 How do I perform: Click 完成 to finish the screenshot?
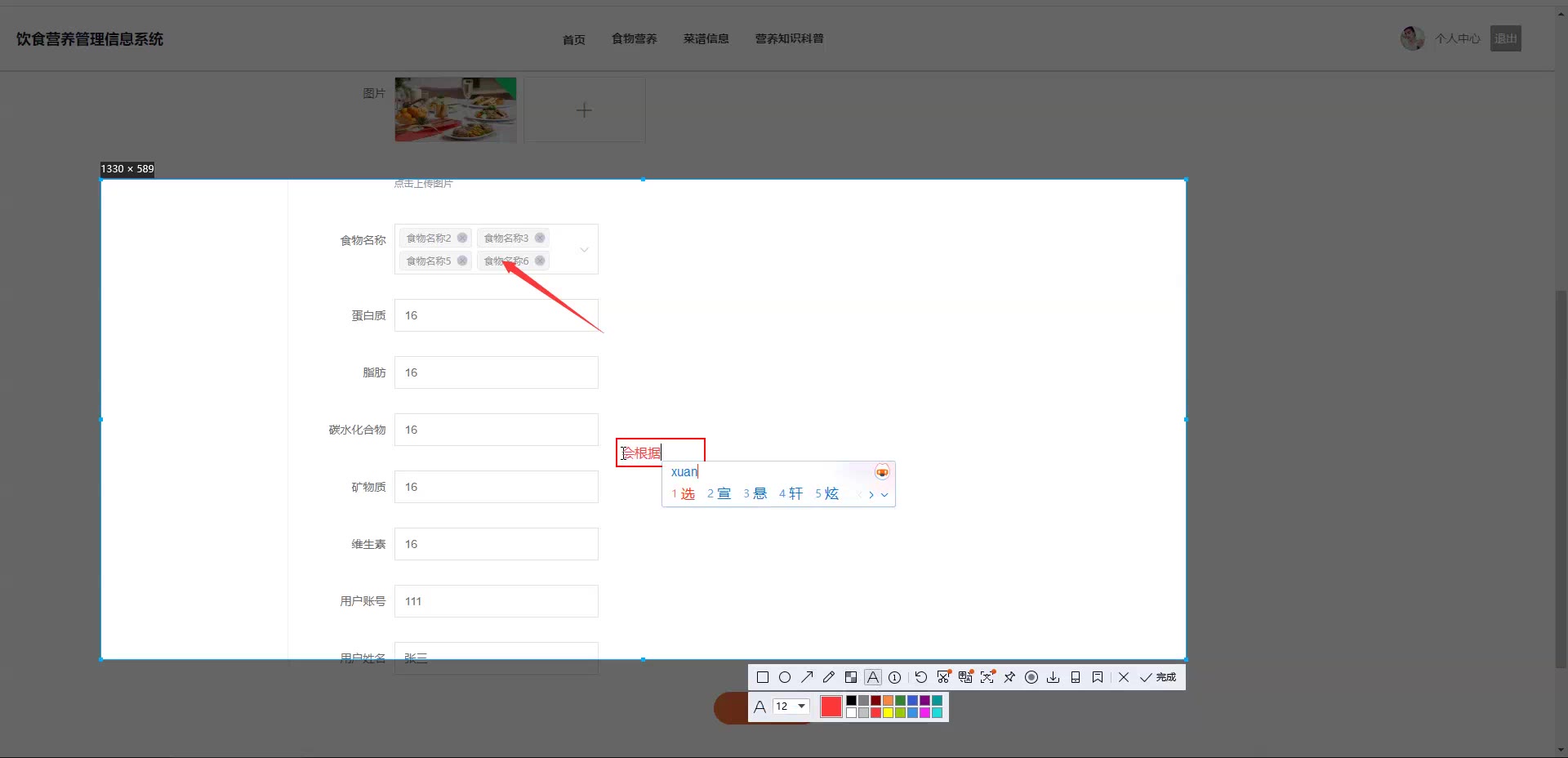pyautogui.click(x=1158, y=677)
